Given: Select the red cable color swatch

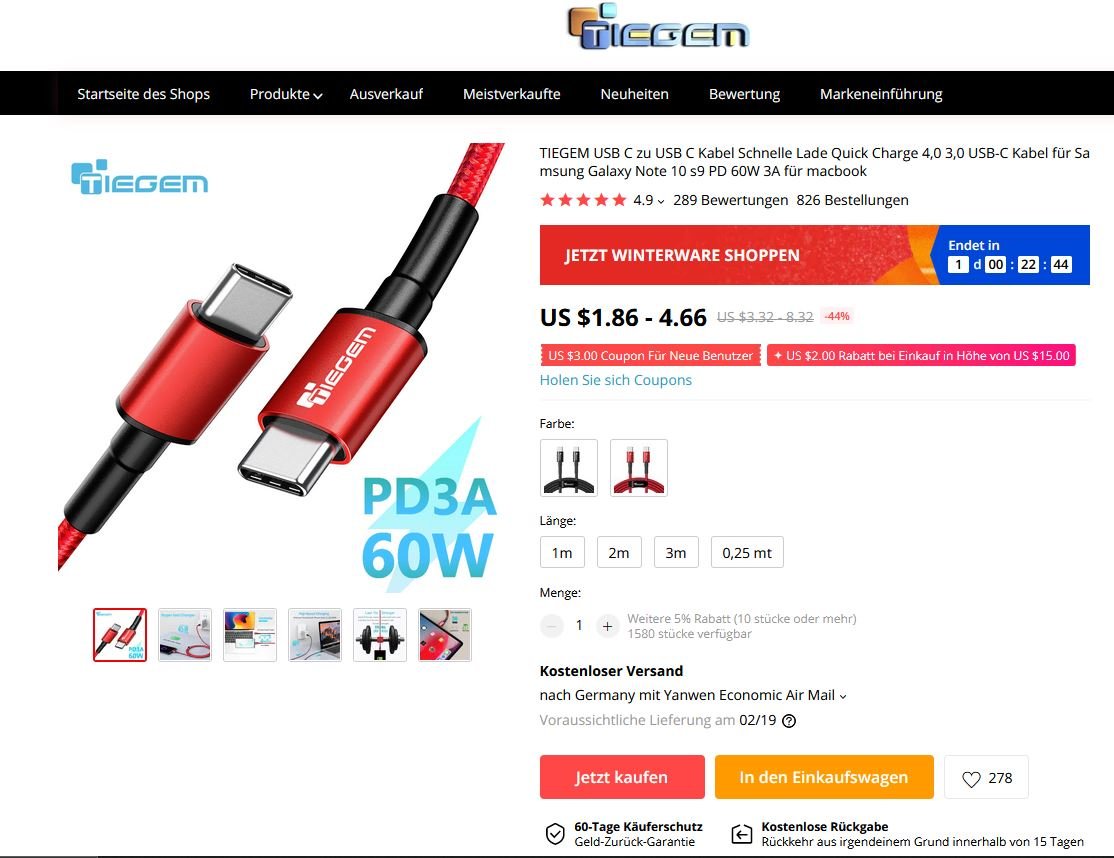Looking at the screenshot, I should (639, 467).
